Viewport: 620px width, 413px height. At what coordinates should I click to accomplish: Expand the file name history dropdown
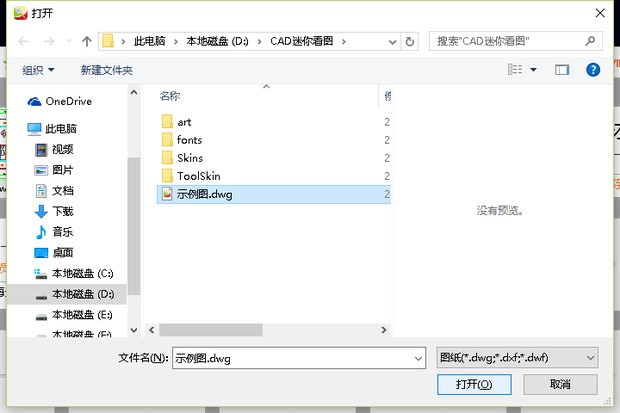coord(417,357)
